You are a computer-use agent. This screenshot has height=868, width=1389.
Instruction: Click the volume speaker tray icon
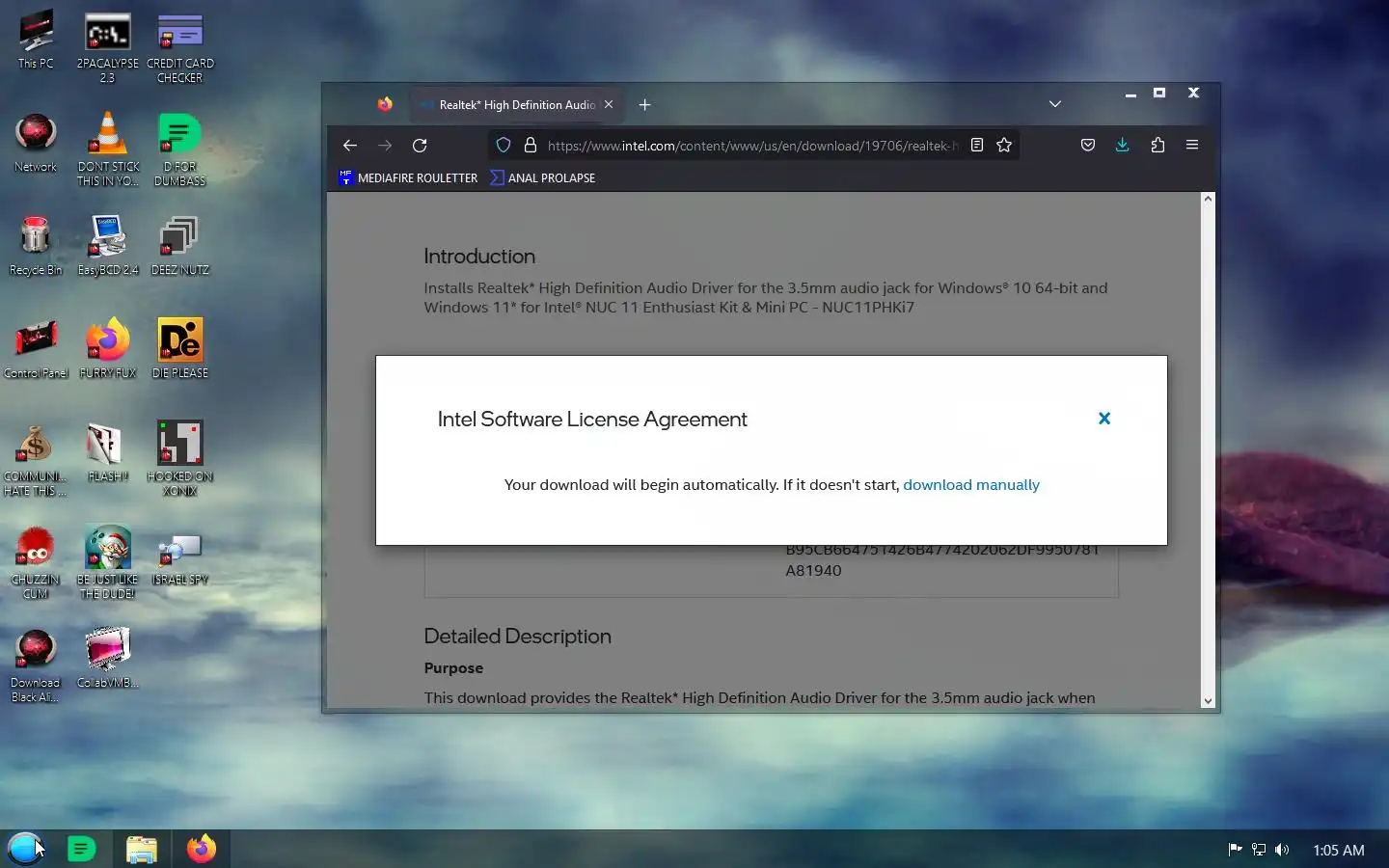pos(1282,850)
